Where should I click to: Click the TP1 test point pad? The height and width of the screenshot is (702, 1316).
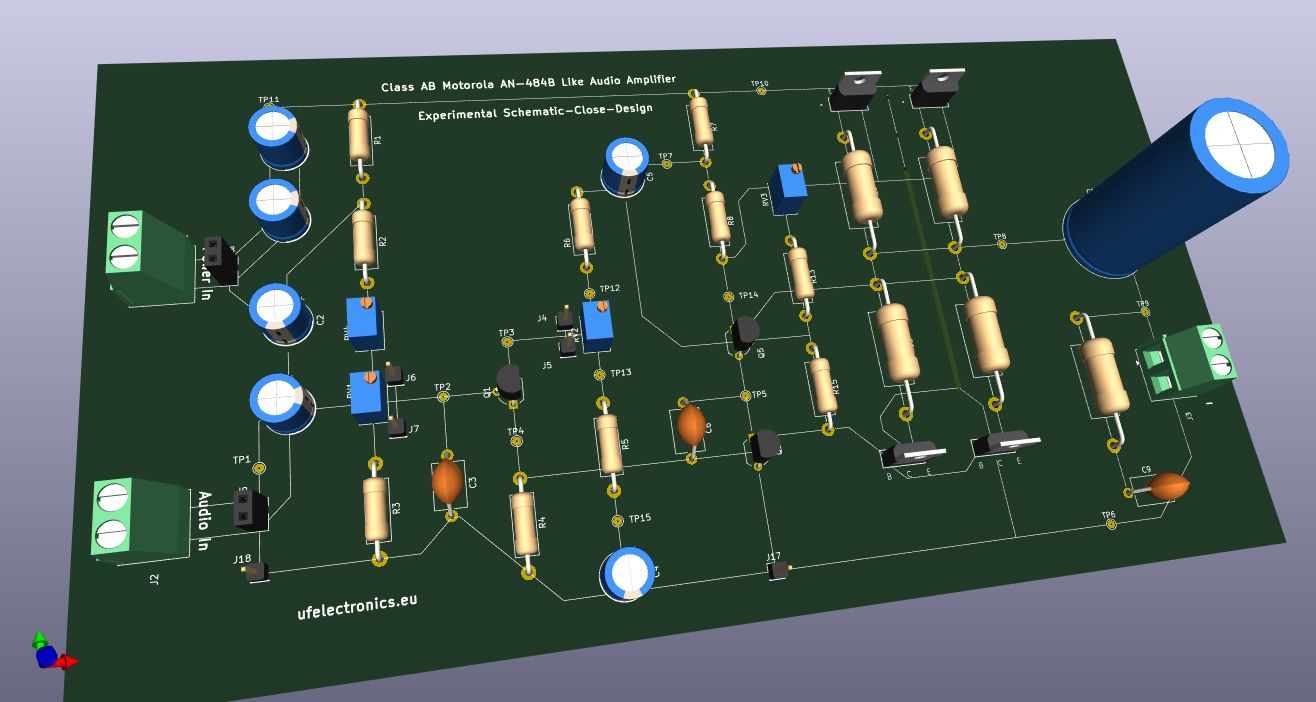259,468
